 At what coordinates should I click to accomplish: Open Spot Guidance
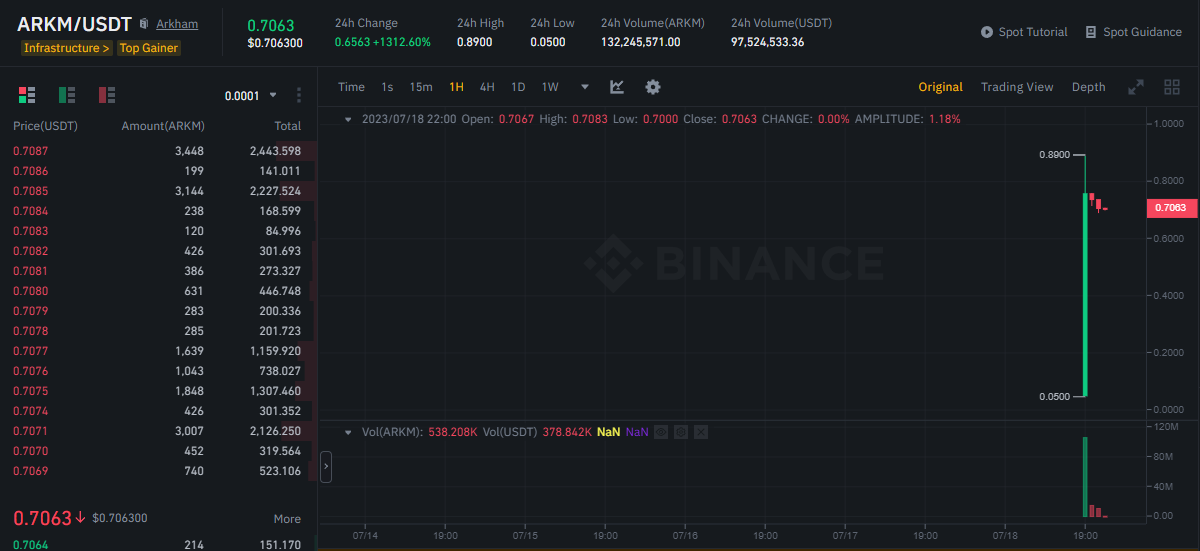point(1133,32)
